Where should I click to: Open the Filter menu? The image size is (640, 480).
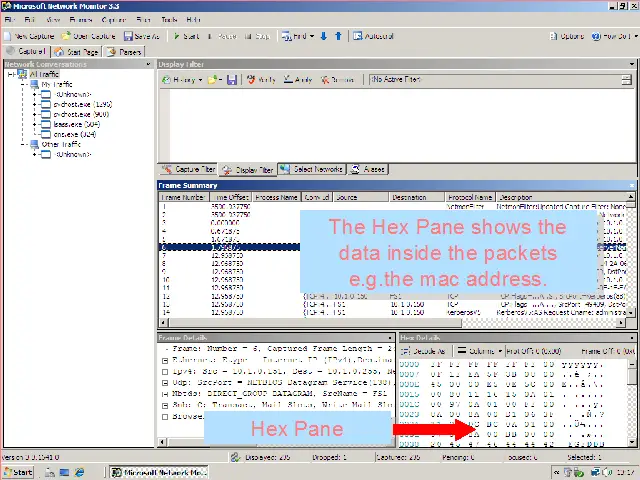click(x=143, y=20)
